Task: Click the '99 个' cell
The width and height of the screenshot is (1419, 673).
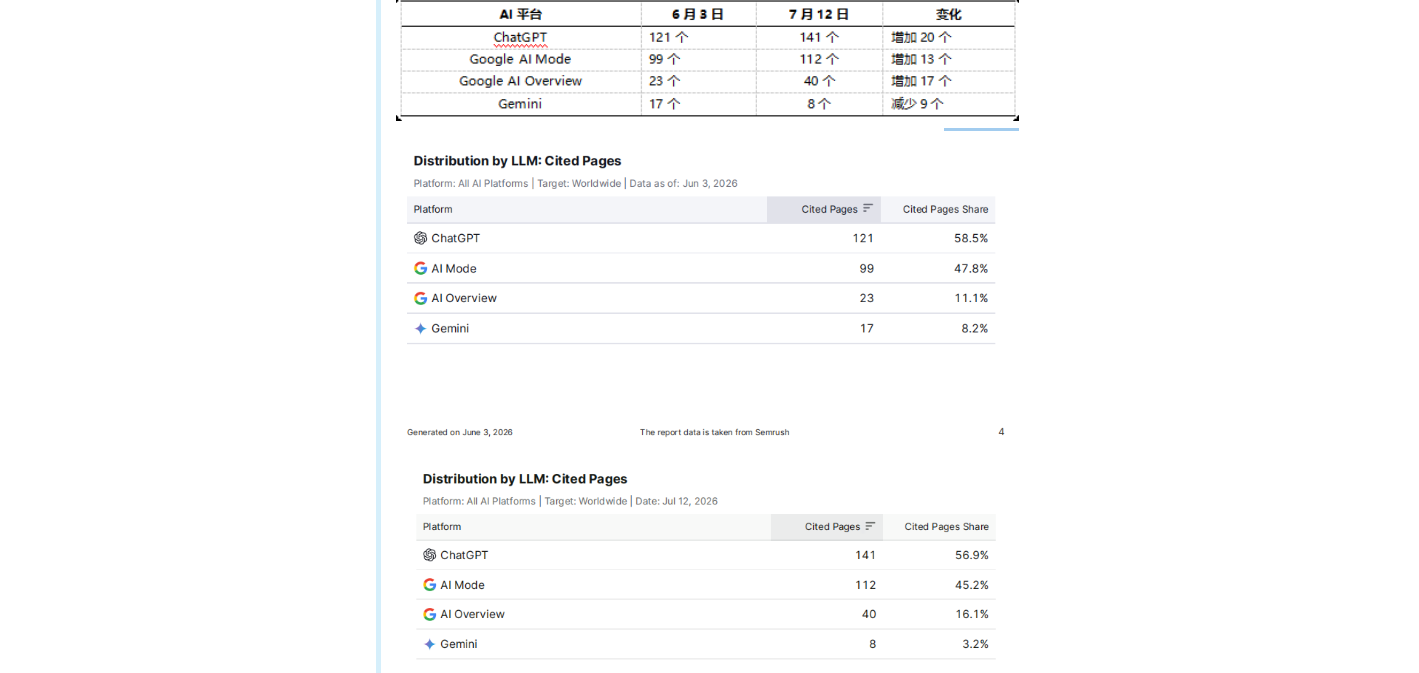Action: (698, 59)
